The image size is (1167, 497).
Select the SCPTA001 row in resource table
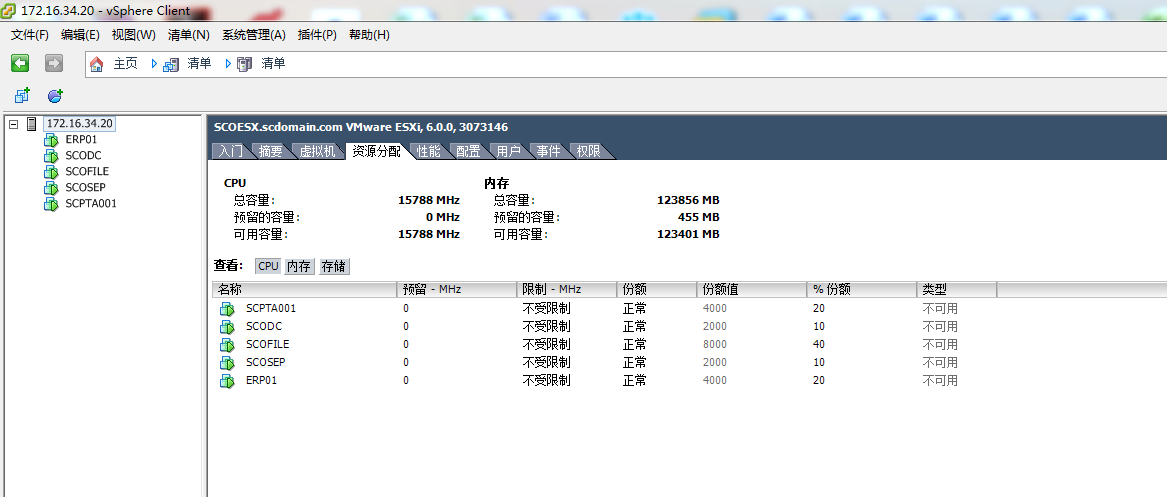point(271,308)
